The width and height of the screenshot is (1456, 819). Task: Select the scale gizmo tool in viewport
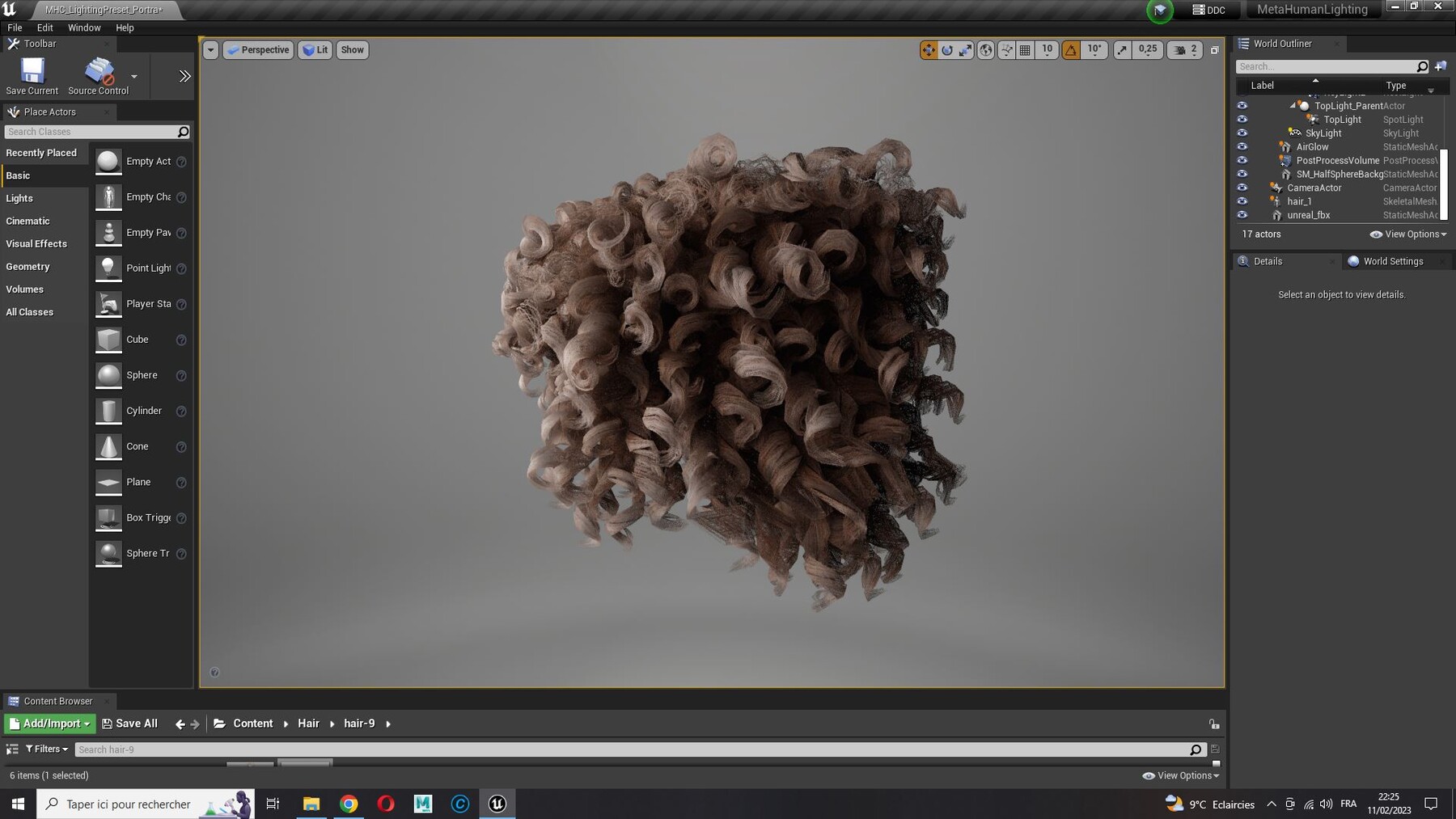coord(966,50)
